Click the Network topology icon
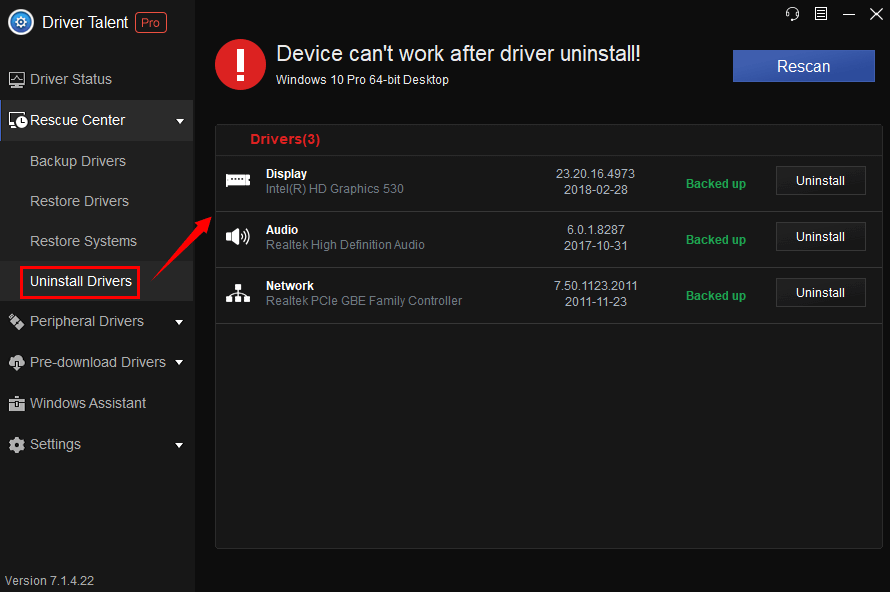 (x=238, y=293)
